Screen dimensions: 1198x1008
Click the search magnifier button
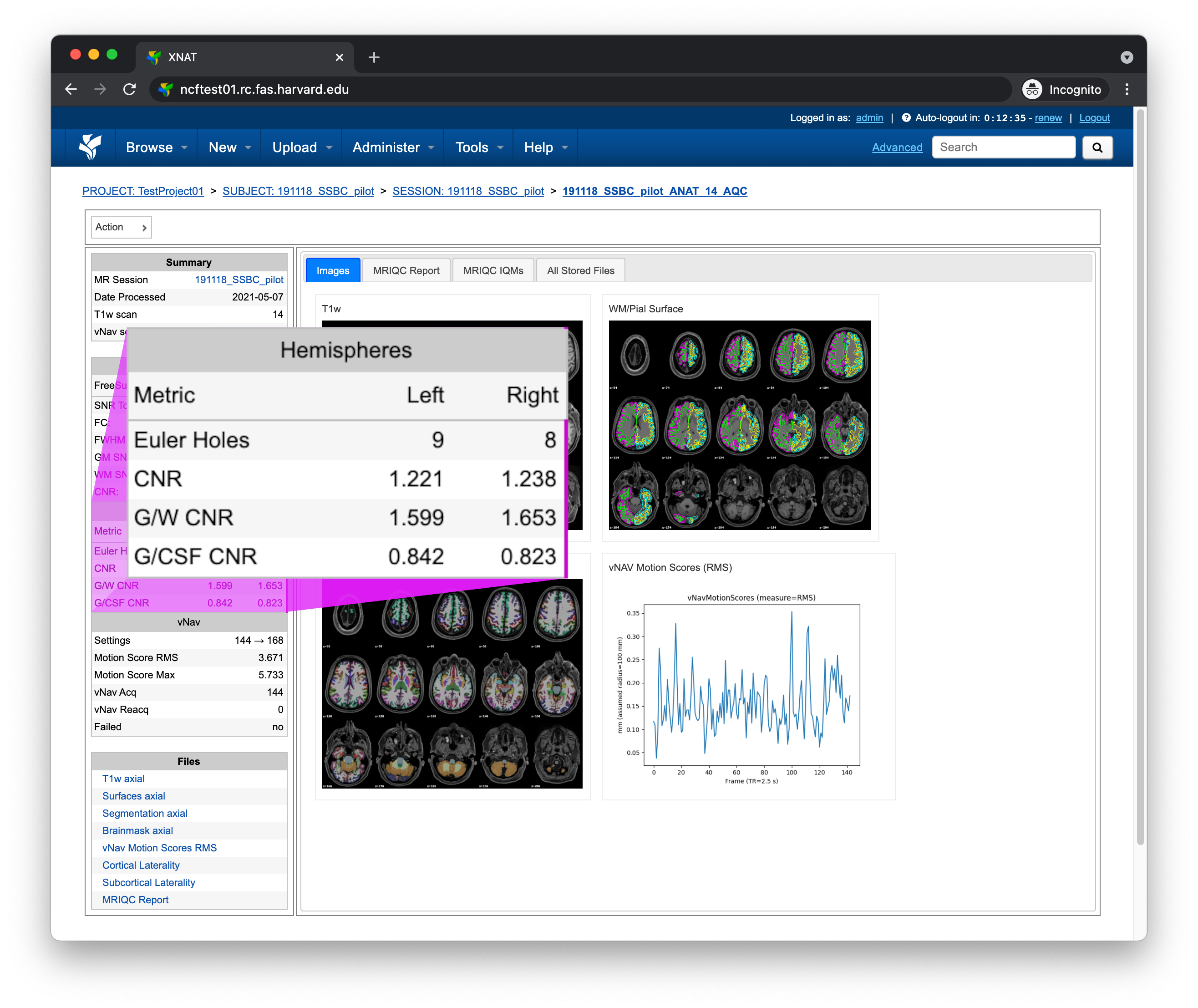(1097, 148)
